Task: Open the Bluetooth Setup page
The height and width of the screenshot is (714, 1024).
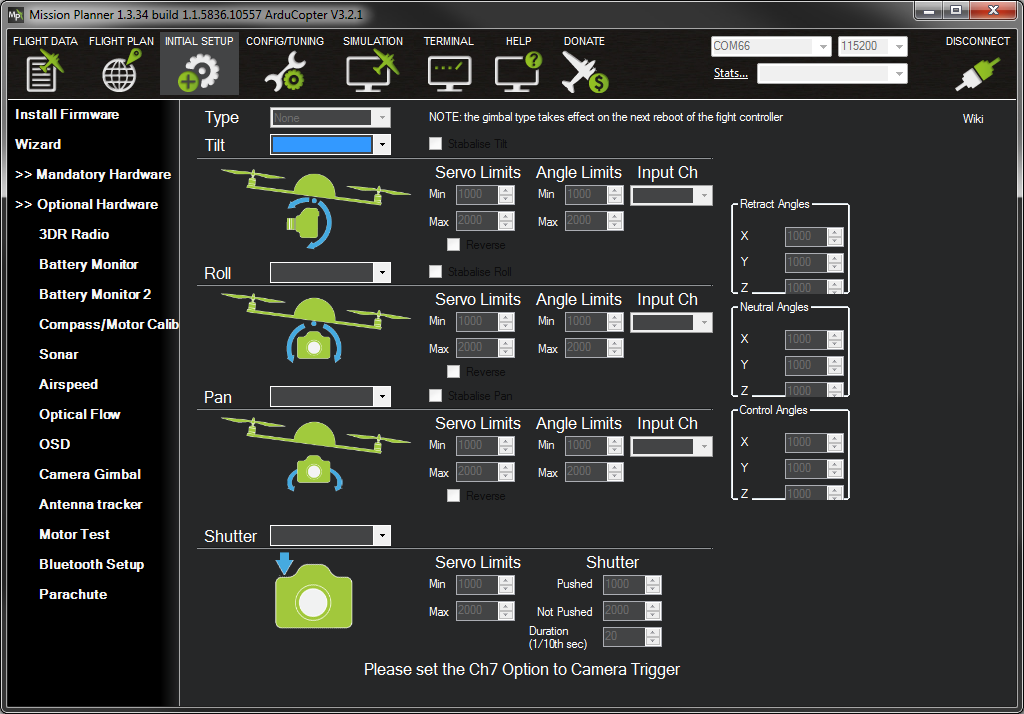Action: (x=91, y=564)
